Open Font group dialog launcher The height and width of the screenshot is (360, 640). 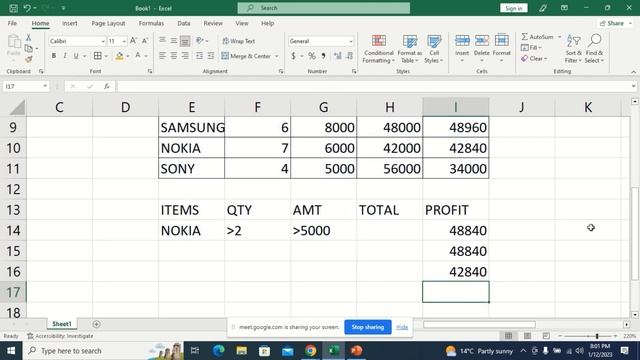click(x=150, y=71)
